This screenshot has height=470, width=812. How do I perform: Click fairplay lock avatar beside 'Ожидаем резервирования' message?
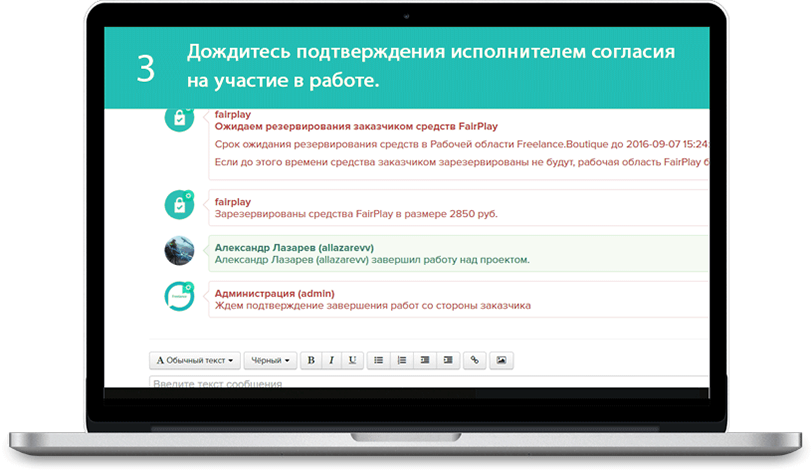tap(179, 119)
